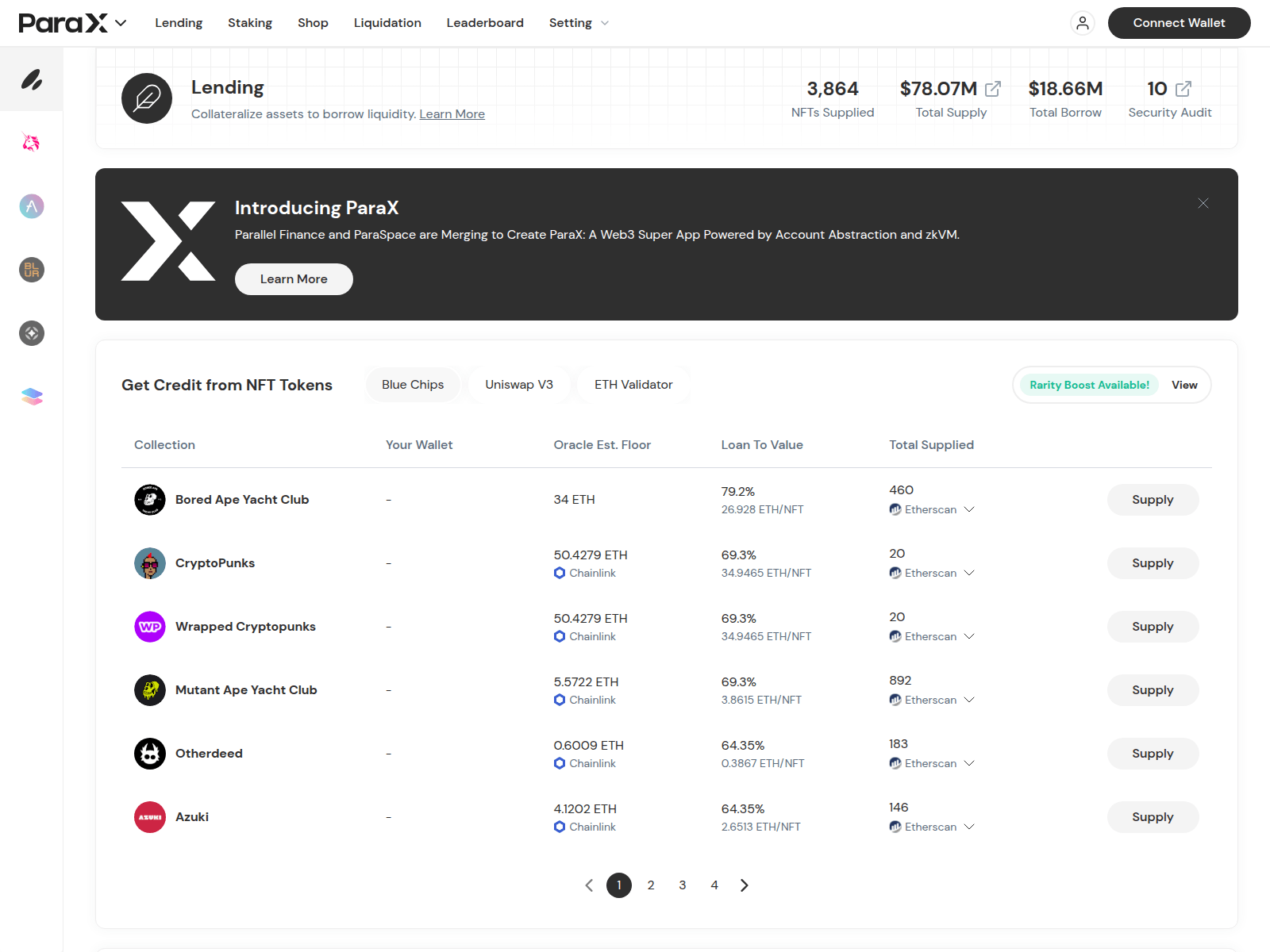
Task: Expand Etherscan chevron for Bored Ape row
Action: [969, 509]
